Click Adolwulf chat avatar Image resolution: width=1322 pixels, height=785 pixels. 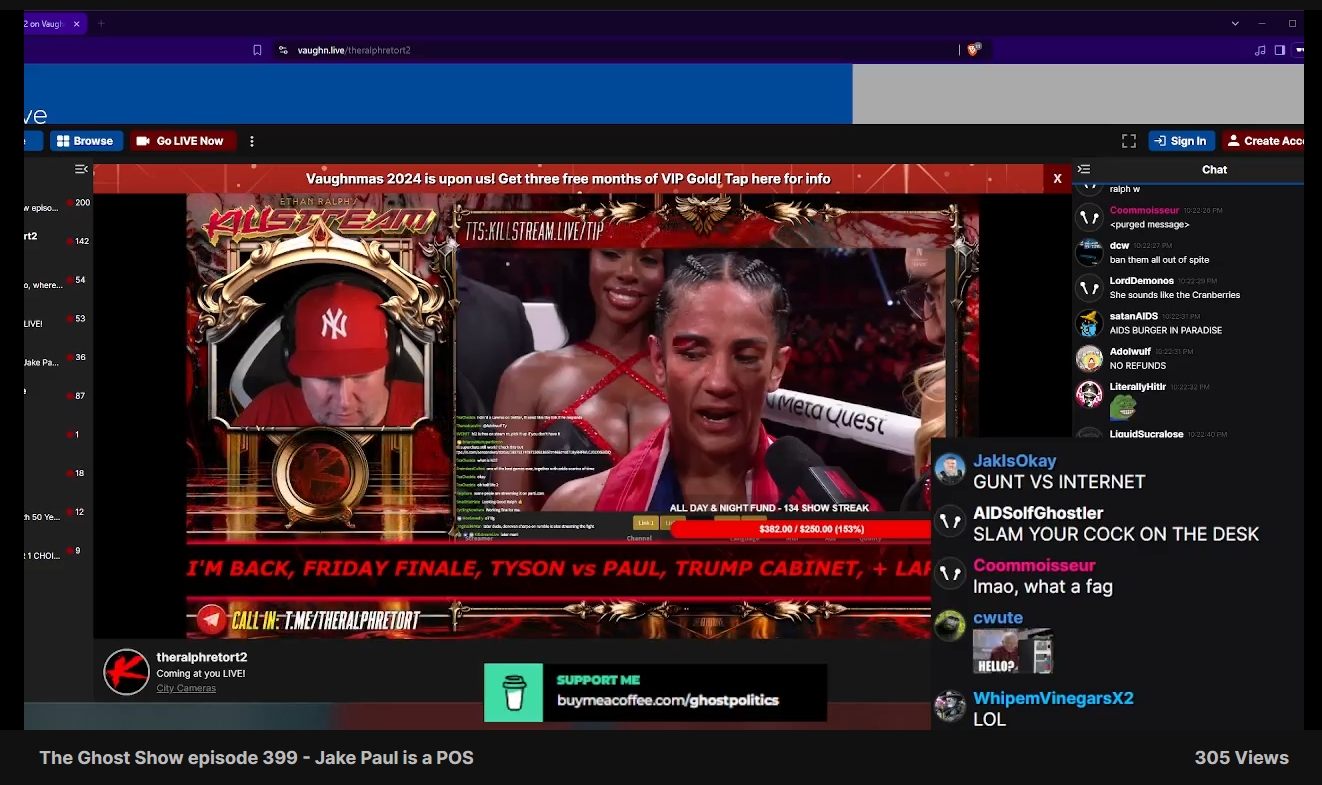[1089, 358]
